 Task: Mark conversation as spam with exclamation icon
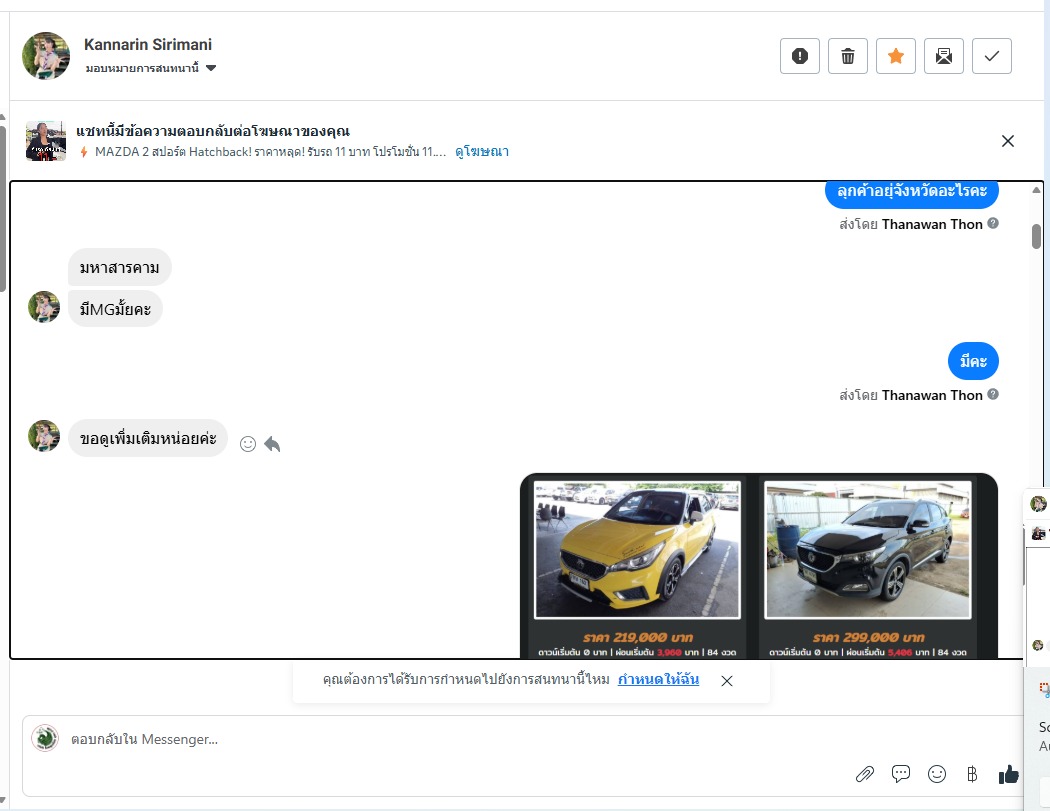pos(800,56)
